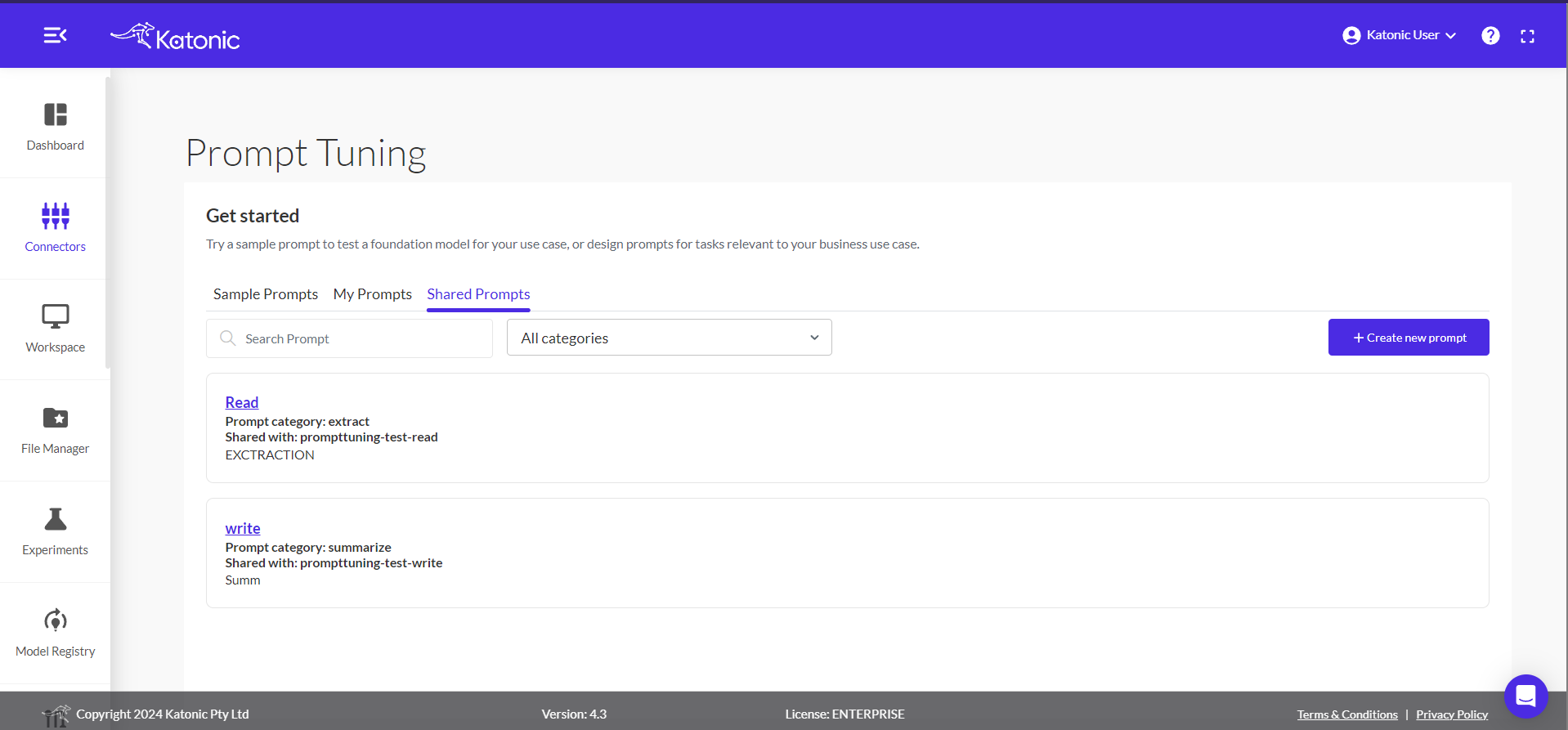This screenshot has width=1568, height=730.
Task: Click the Get started heading
Action: [253, 216]
